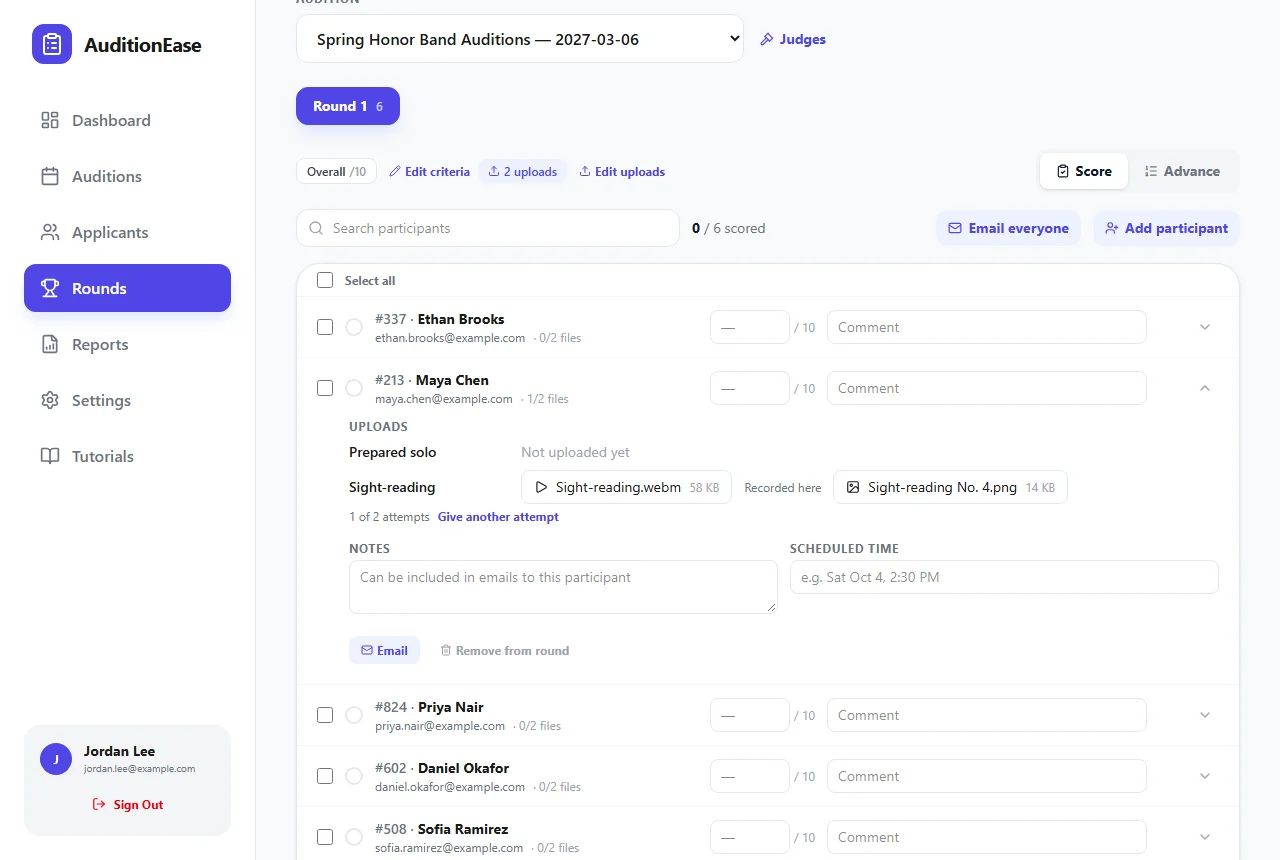Viewport: 1280px width, 860px height.
Task: Click the Give another attempt link
Action: tap(498, 517)
